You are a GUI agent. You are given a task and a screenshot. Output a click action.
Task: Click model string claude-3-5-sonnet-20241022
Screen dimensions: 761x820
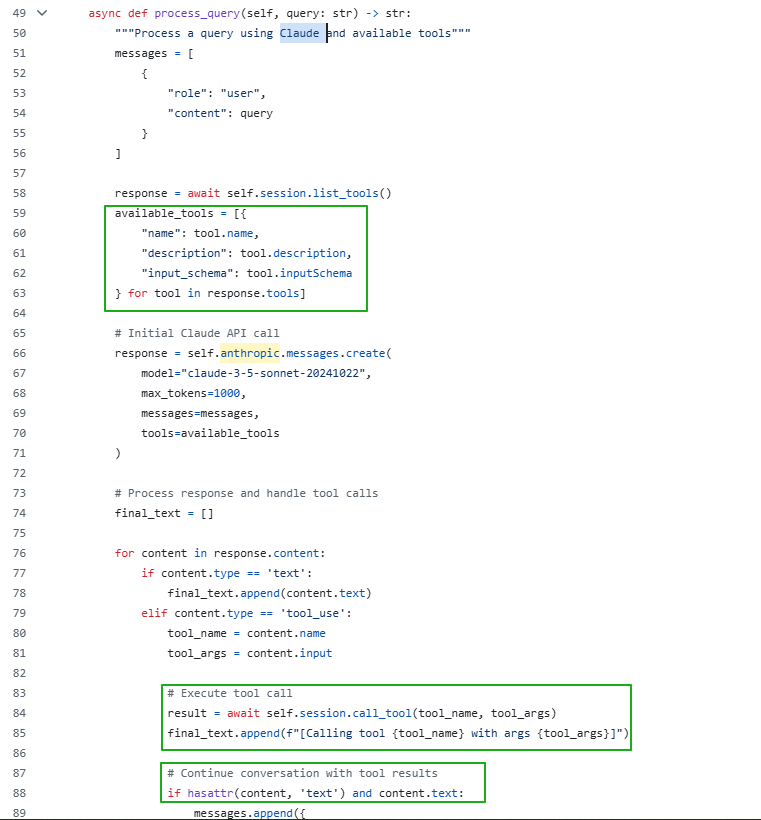273,373
